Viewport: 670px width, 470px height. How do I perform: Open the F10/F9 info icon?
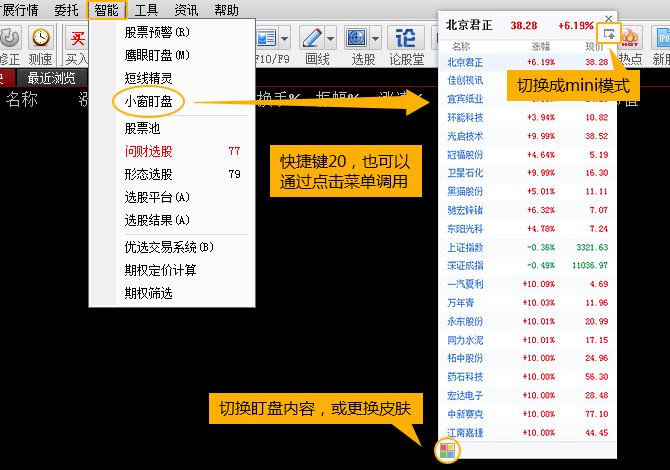click(267, 38)
